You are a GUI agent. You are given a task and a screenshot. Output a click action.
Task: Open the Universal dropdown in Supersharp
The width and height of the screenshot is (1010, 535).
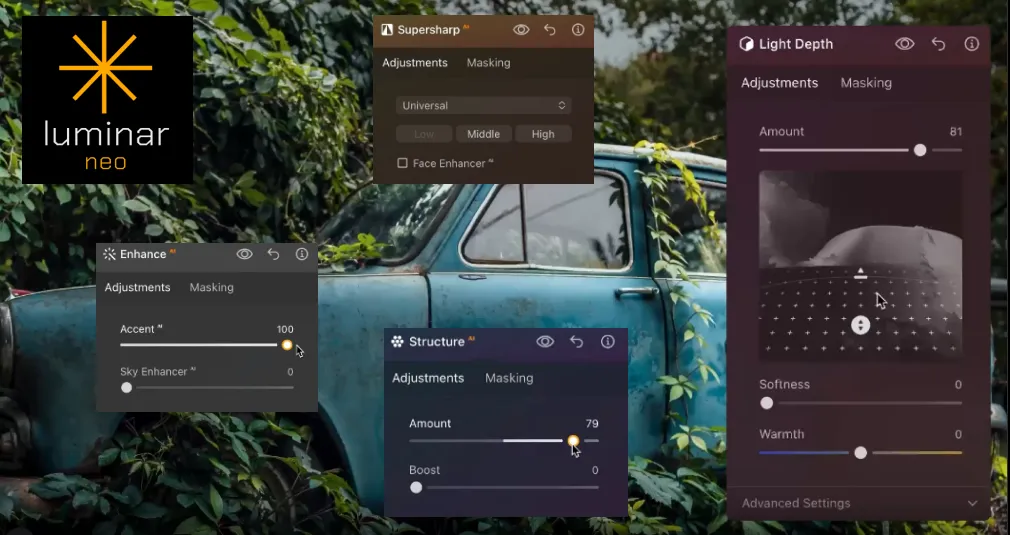click(484, 105)
